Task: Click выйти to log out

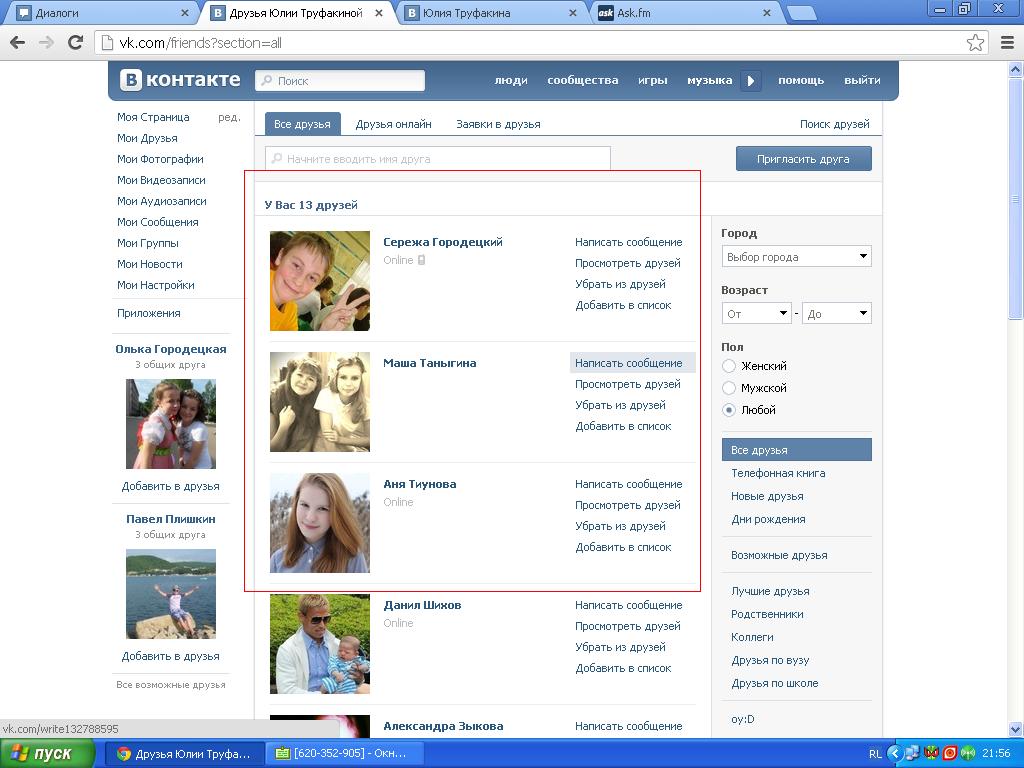Action: pyautogui.click(x=862, y=80)
